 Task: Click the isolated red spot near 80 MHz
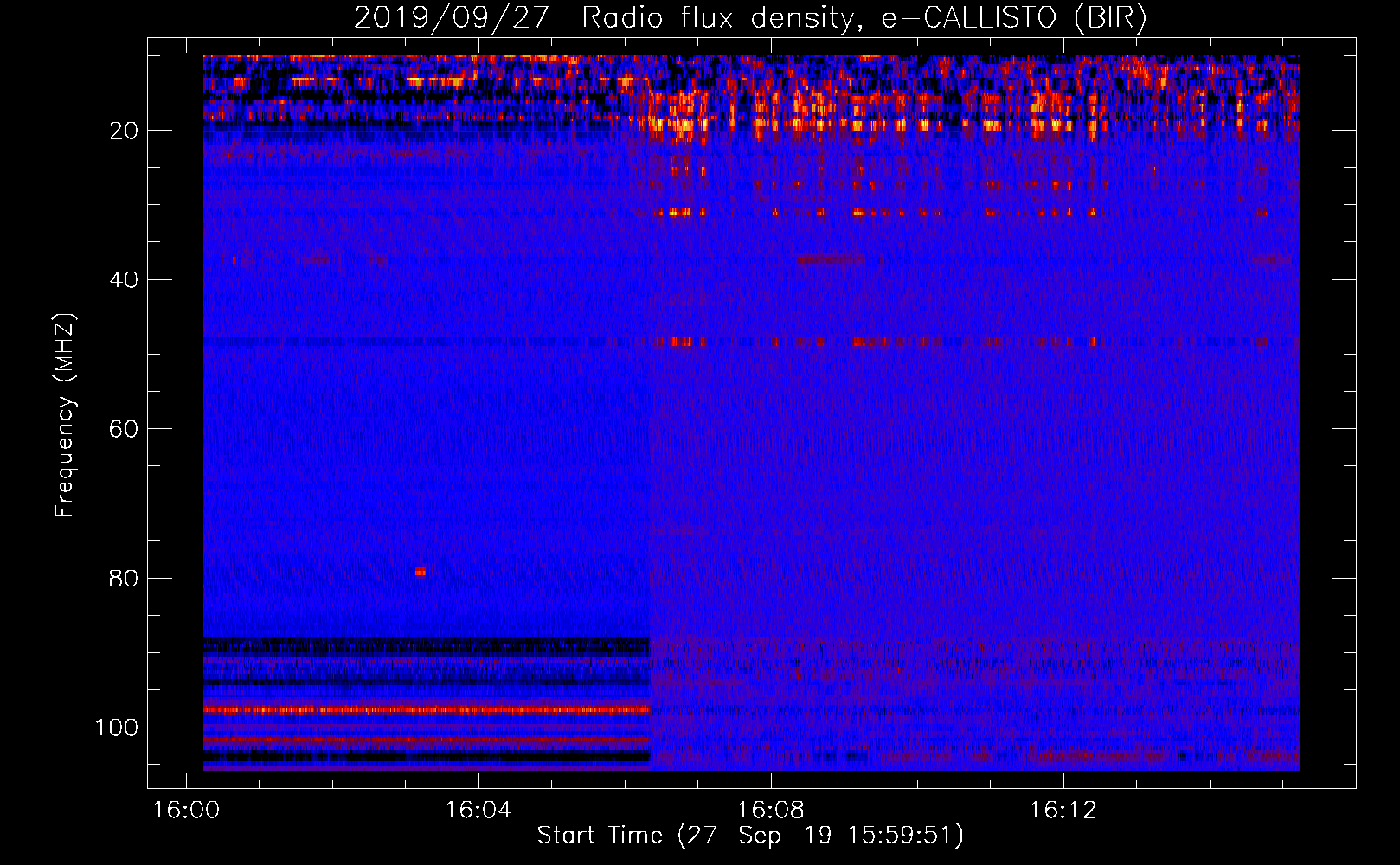pyautogui.click(x=421, y=572)
